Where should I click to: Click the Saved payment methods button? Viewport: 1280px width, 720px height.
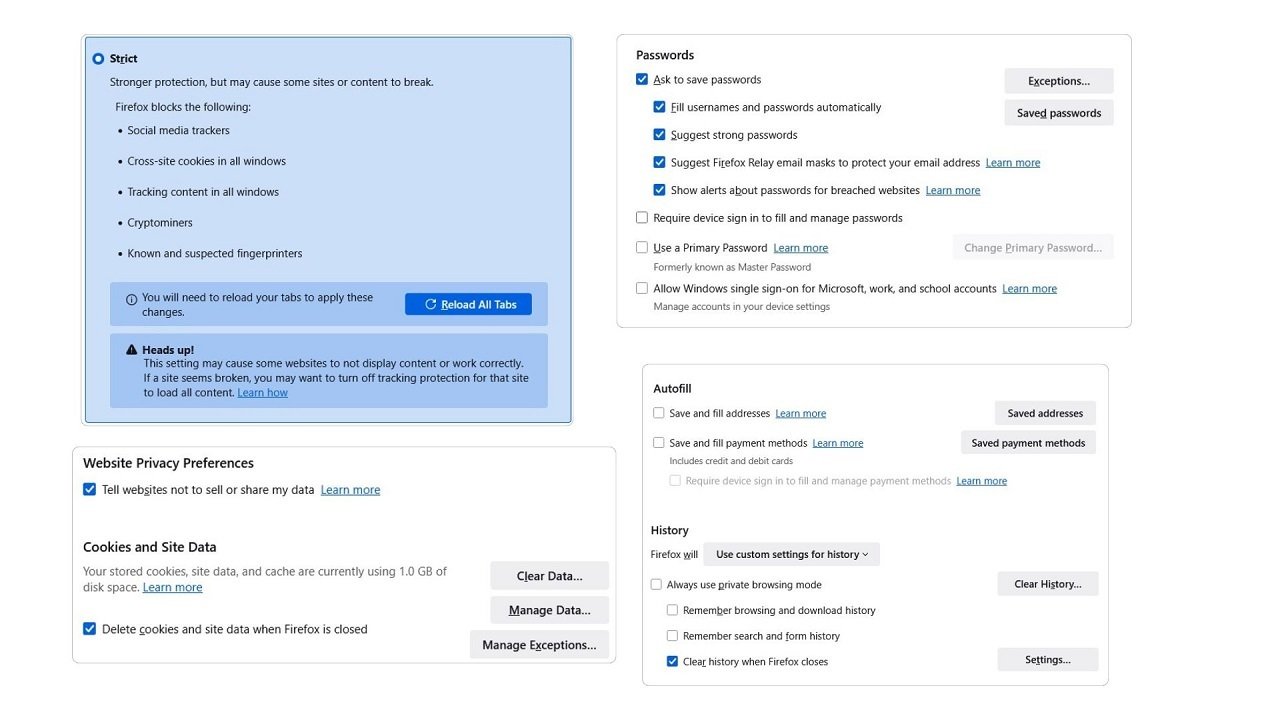(x=1028, y=442)
